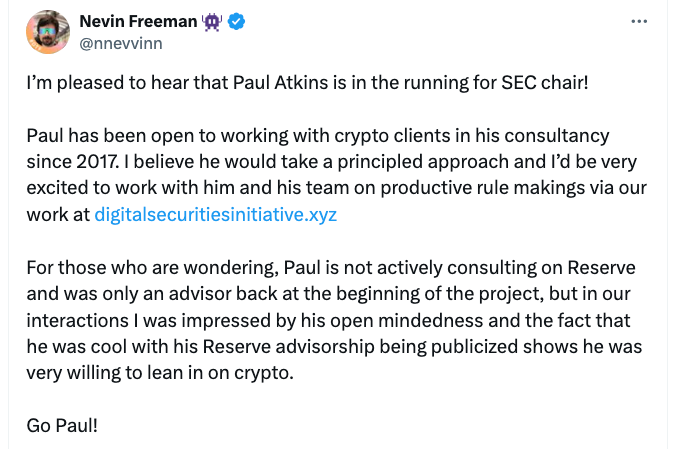Click the blue verified checkmark badge
The image size is (675, 449).
[x=236, y=21]
